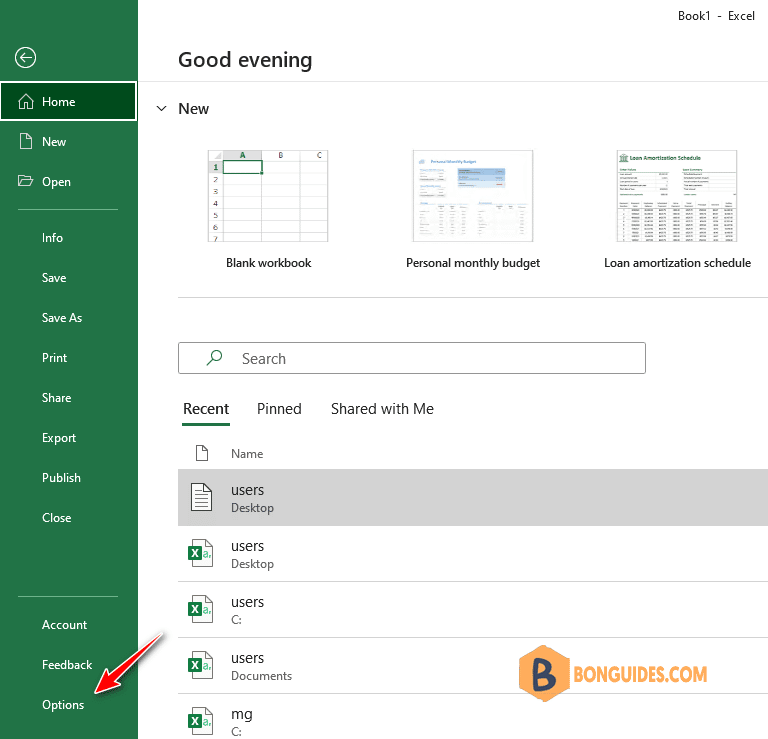
Task: Click the magnifier icon in Search box
Action: [215, 358]
